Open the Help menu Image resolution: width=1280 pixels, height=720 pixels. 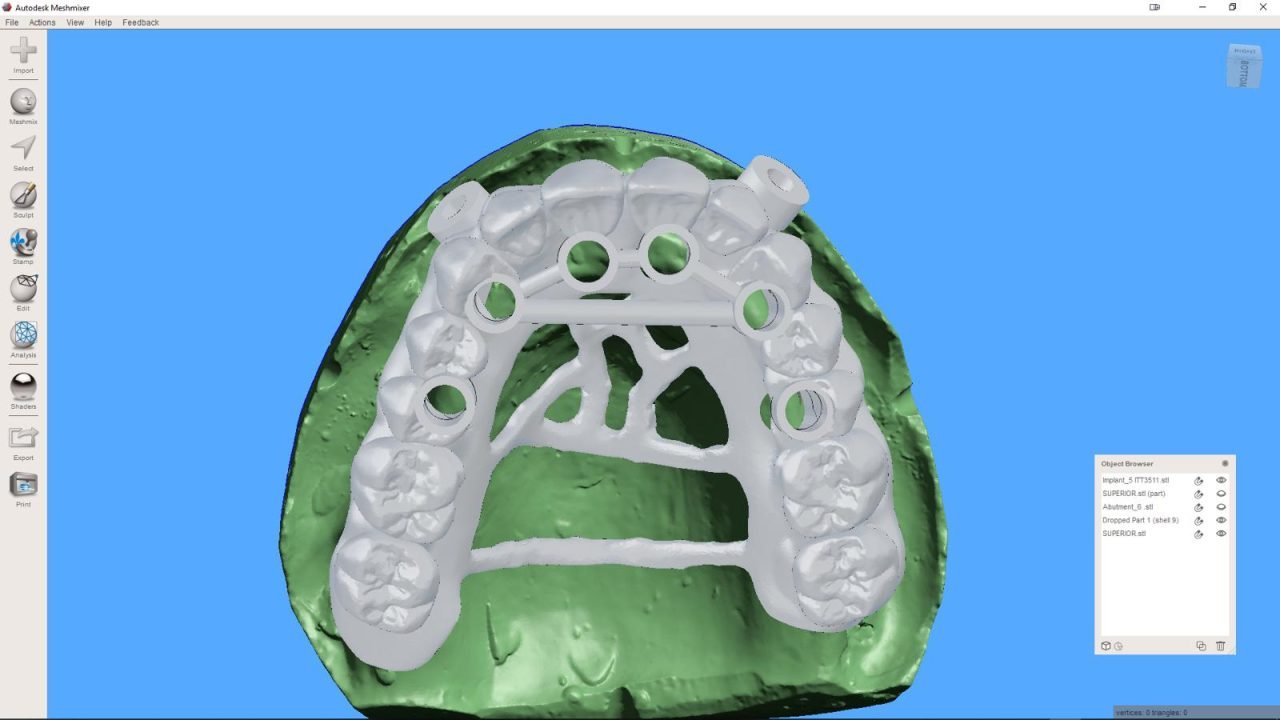click(x=103, y=22)
